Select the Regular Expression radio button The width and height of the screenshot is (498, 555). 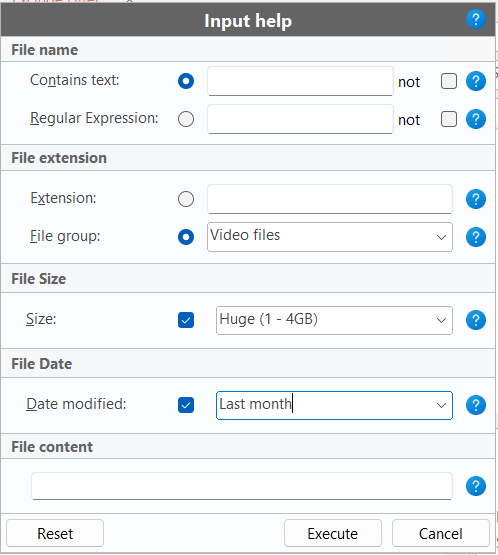pyautogui.click(x=186, y=119)
